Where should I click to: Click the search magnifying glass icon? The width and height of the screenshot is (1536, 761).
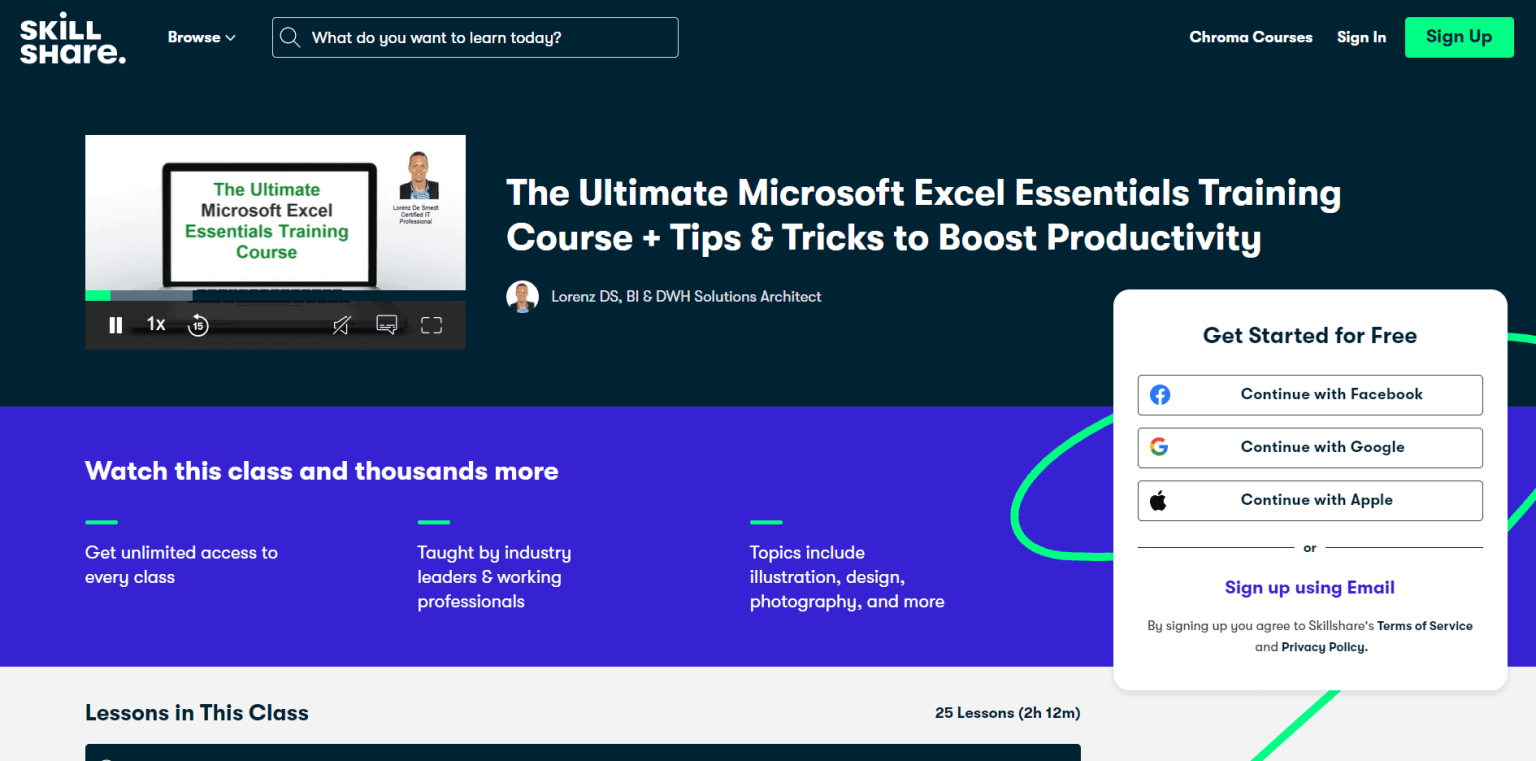coord(290,37)
